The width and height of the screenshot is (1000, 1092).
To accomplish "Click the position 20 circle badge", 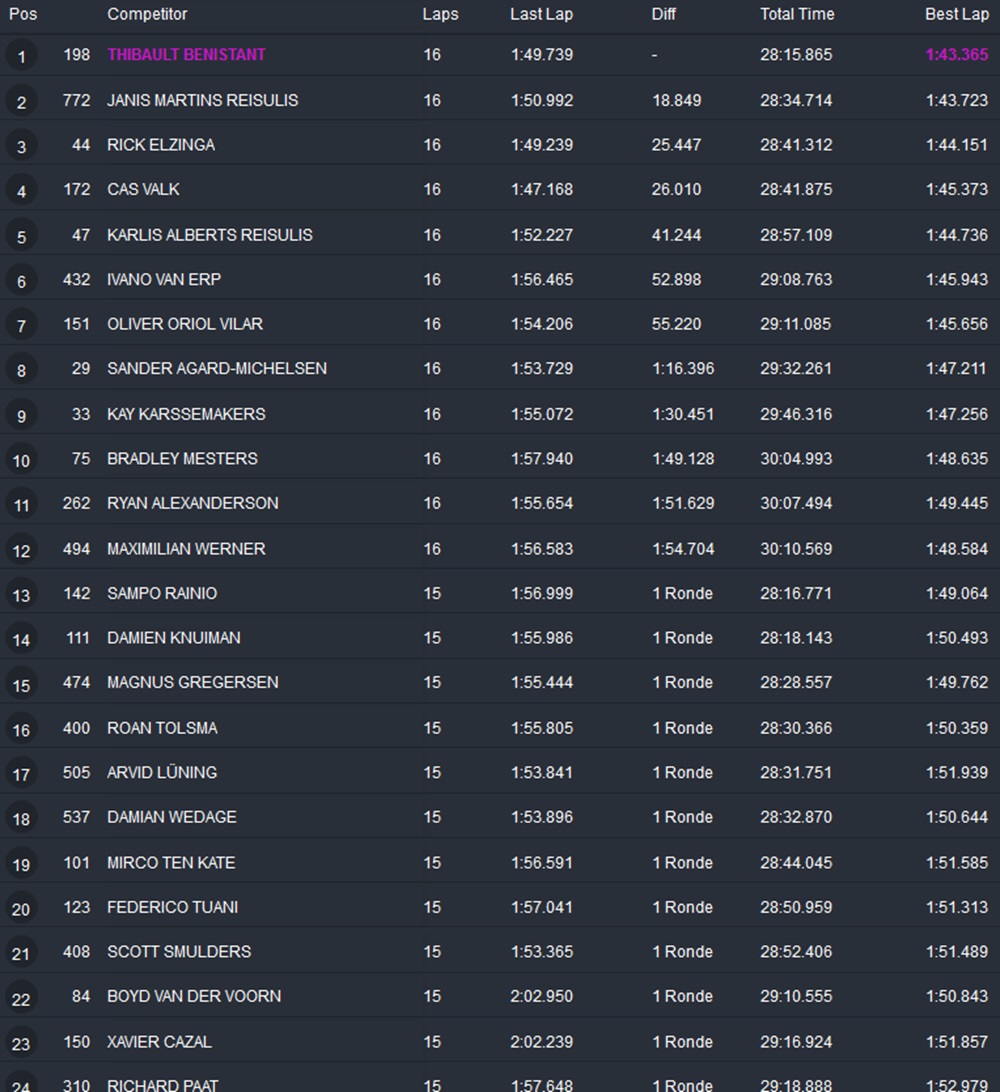I will (x=21, y=909).
